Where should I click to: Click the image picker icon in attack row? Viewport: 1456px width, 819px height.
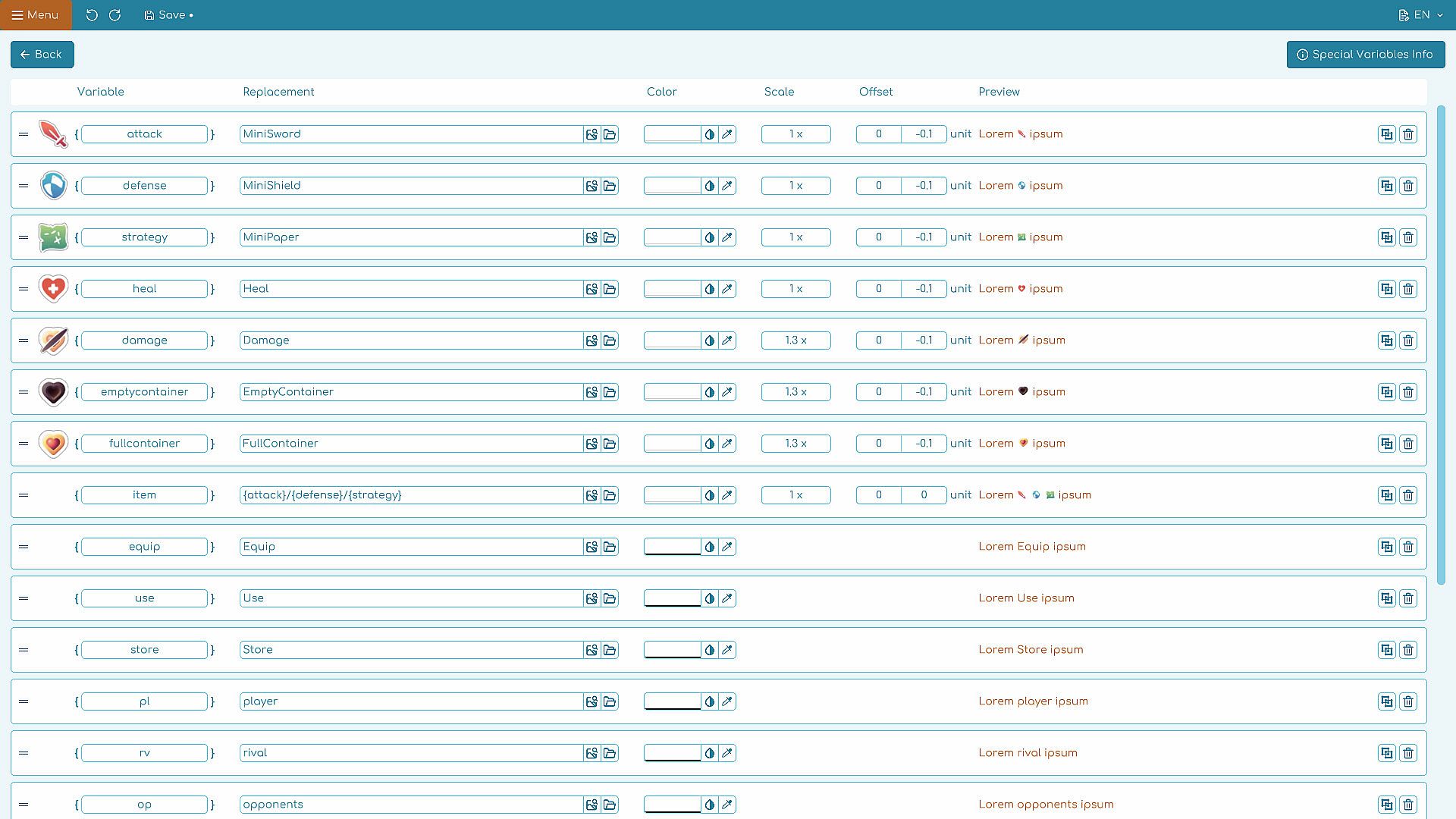pyautogui.click(x=591, y=134)
